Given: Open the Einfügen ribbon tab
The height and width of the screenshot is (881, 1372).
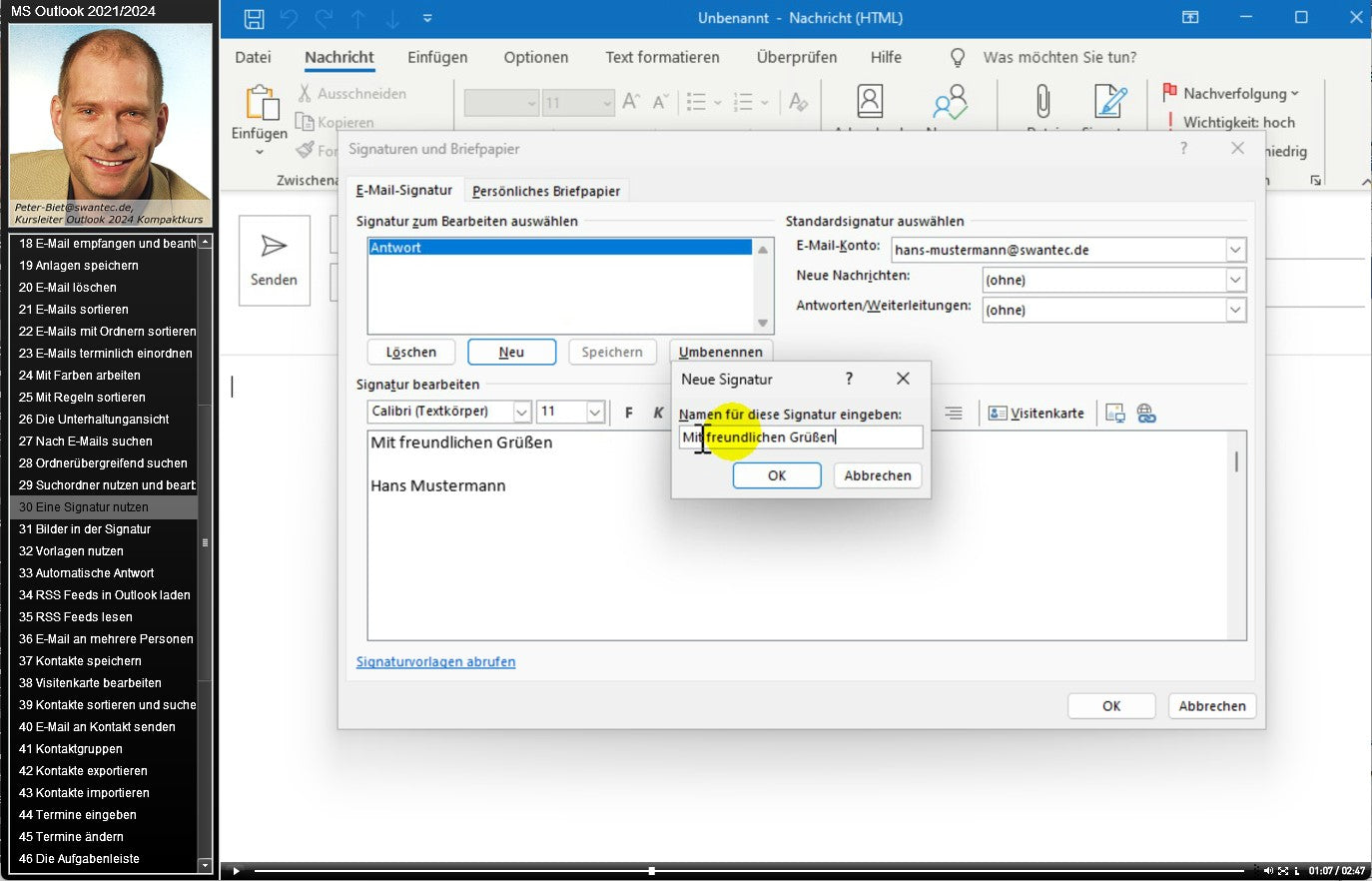Looking at the screenshot, I should coord(437,57).
